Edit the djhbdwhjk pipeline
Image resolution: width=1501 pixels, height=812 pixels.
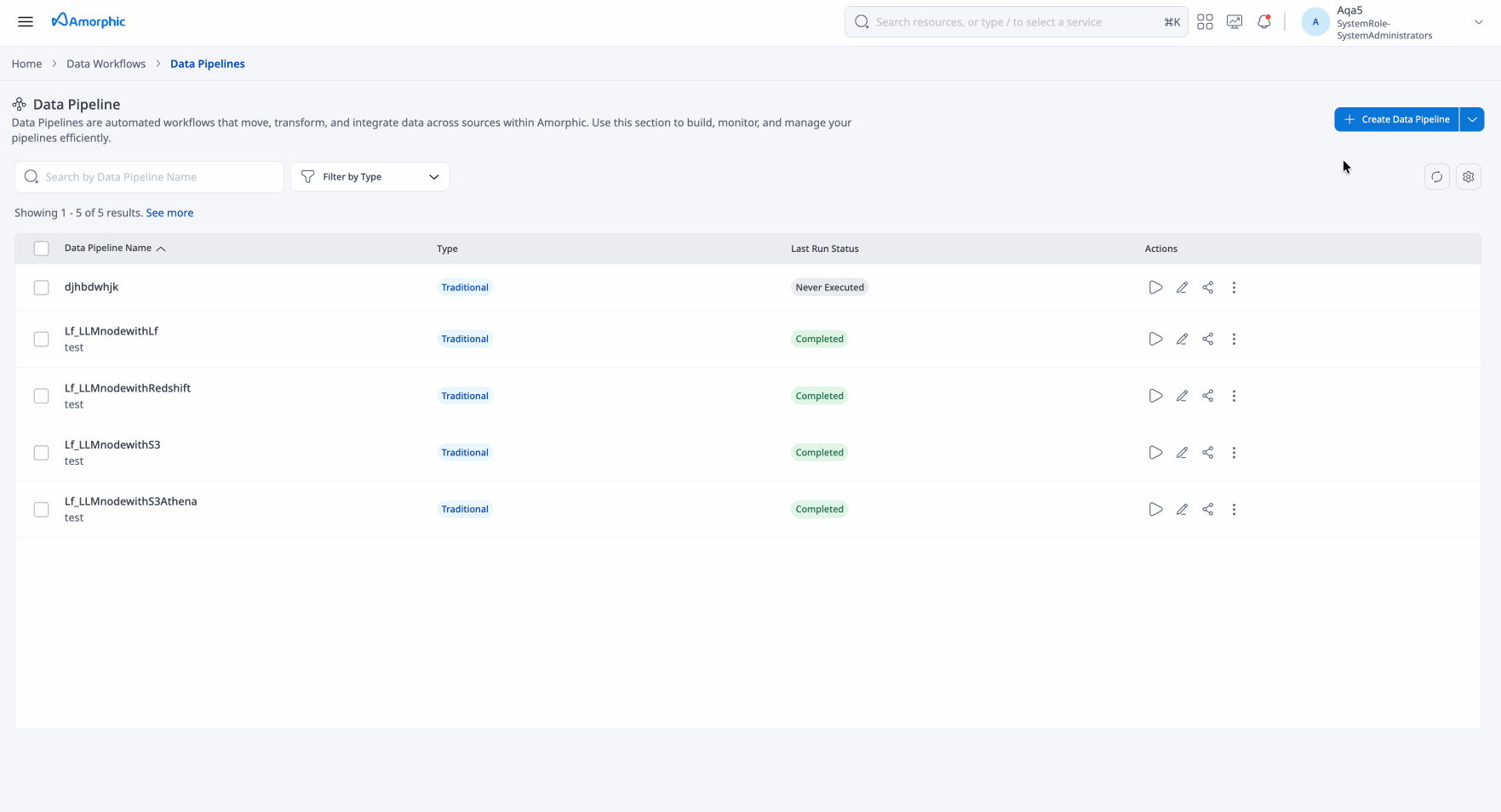click(x=1182, y=288)
